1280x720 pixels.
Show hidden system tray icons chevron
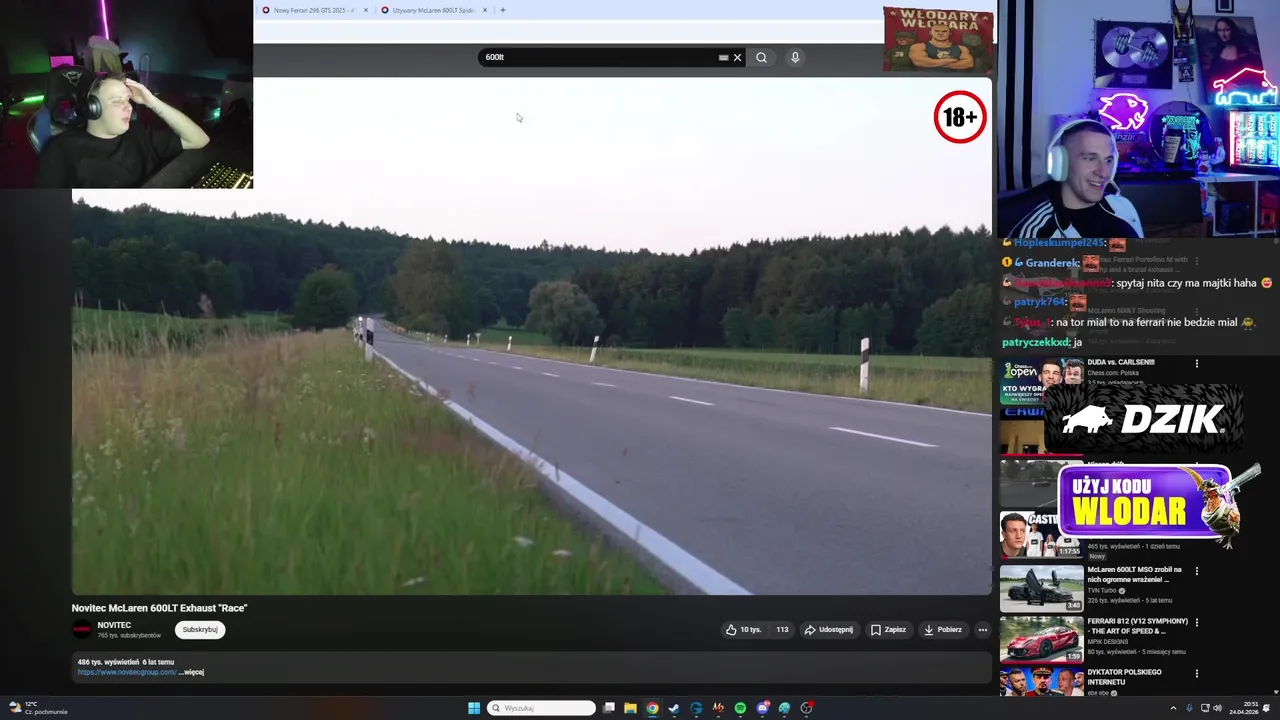tap(1173, 708)
